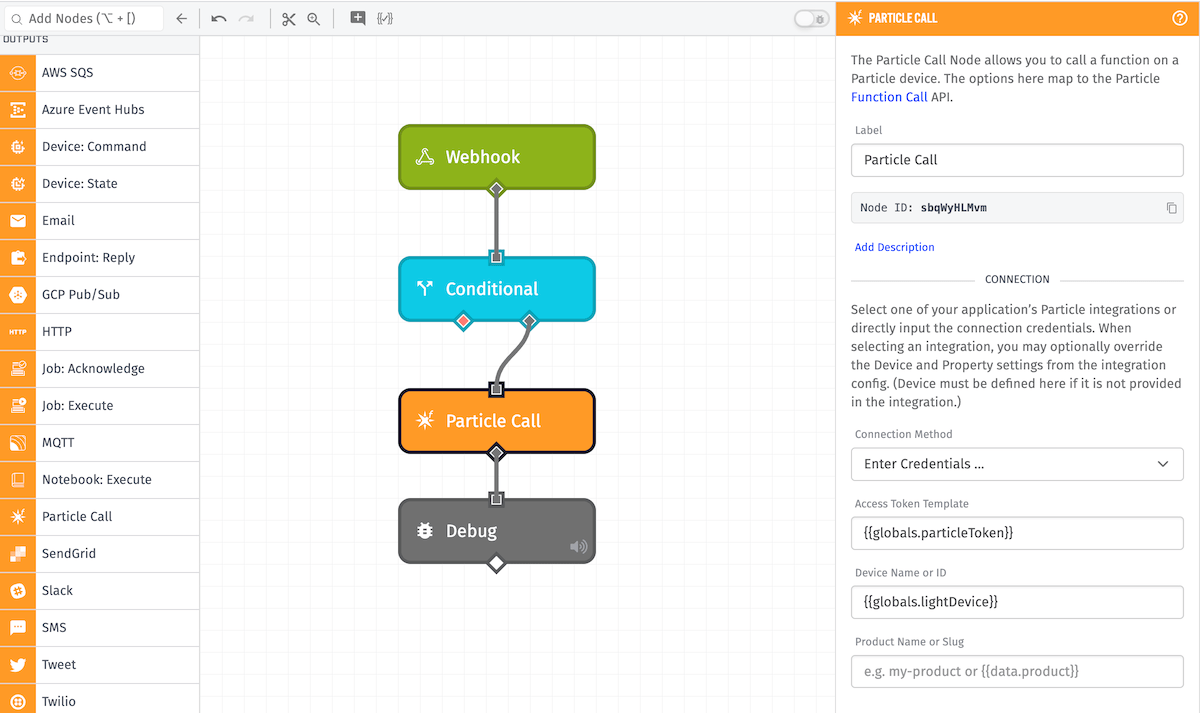This screenshot has height=713, width=1200.
Task: Edit the Device Name or ID field
Action: tap(1017, 602)
